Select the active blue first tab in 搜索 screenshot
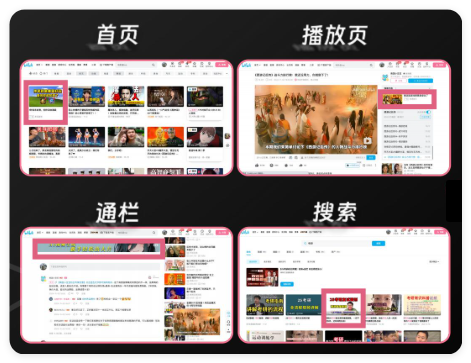The height and width of the screenshot is (363, 471). [x=249, y=252]
